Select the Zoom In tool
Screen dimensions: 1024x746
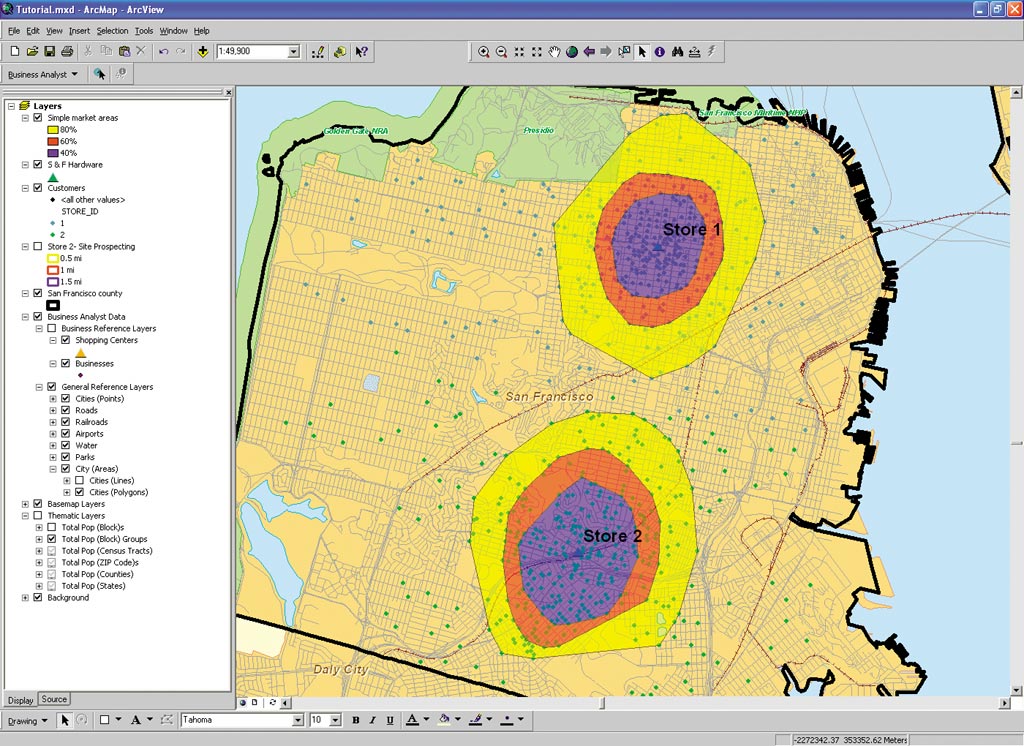484,52
